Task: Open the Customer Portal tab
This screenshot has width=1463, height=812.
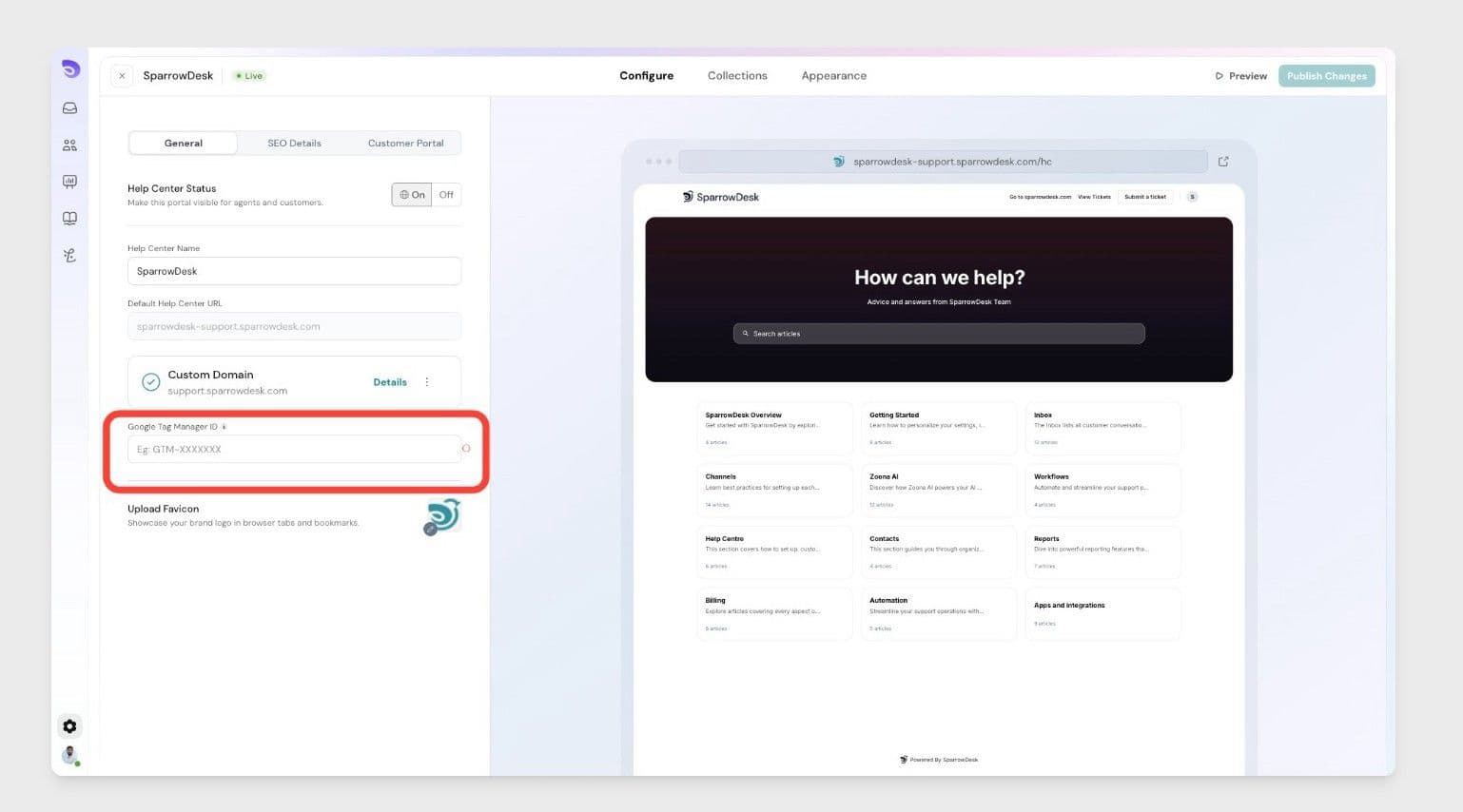Action: pos(405,144)
